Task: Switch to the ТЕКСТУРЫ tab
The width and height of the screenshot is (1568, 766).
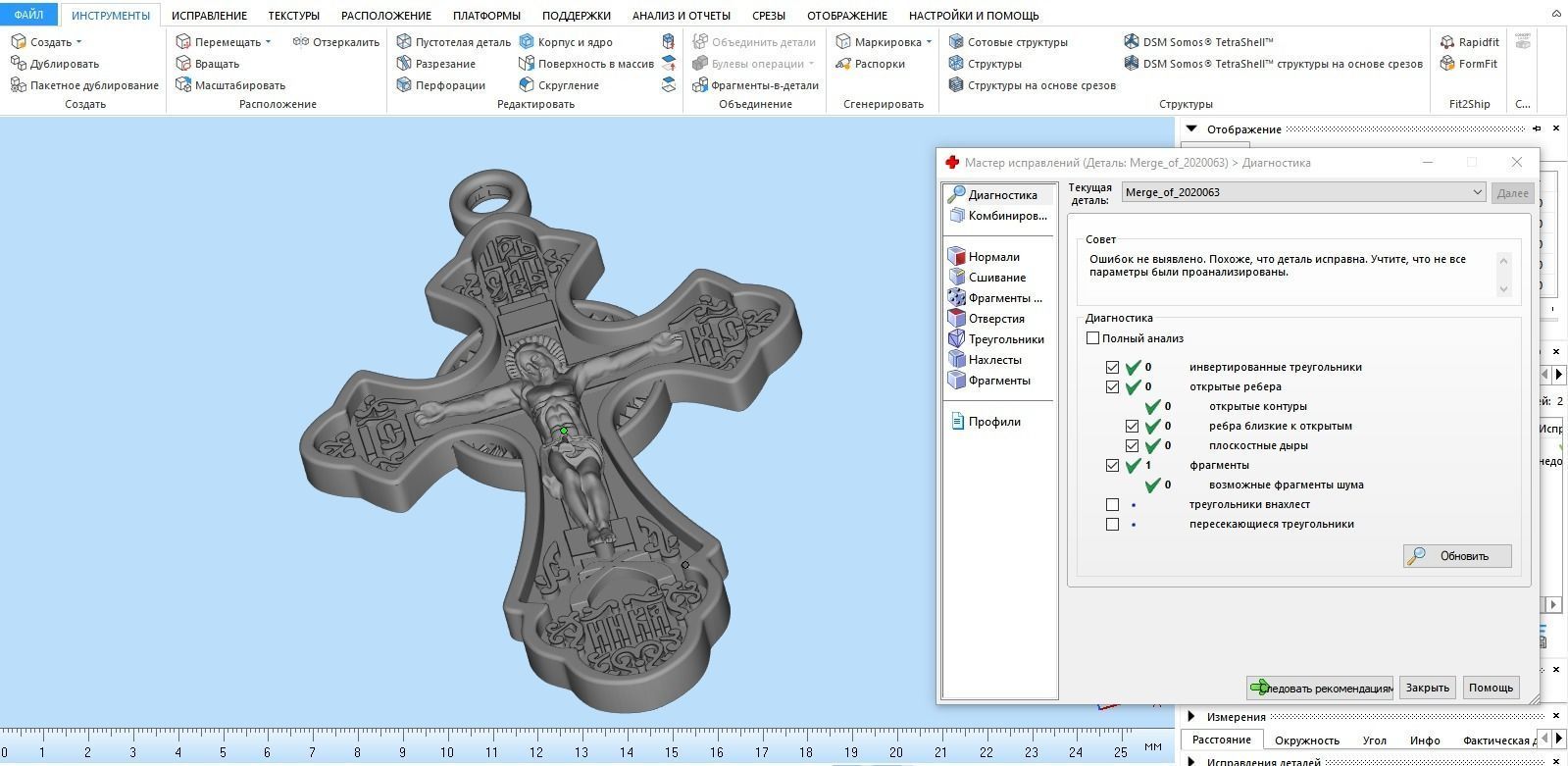Action: click(x=294, y=16)
